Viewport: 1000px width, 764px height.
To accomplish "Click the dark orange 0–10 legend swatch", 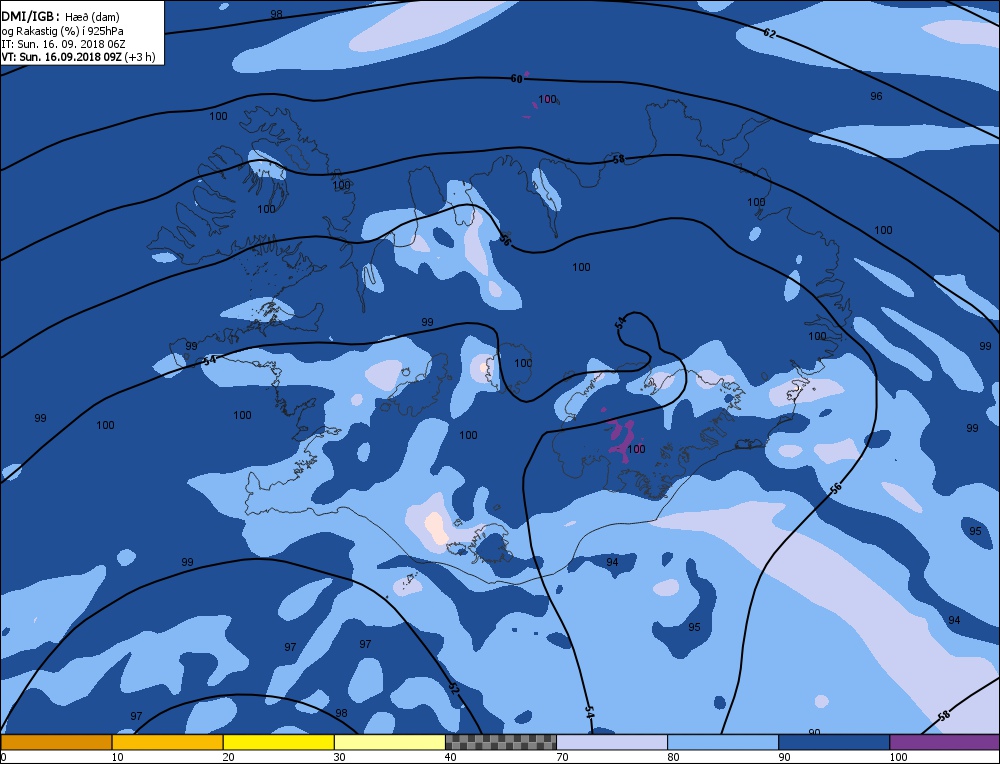I will click(x=56, y=742).
